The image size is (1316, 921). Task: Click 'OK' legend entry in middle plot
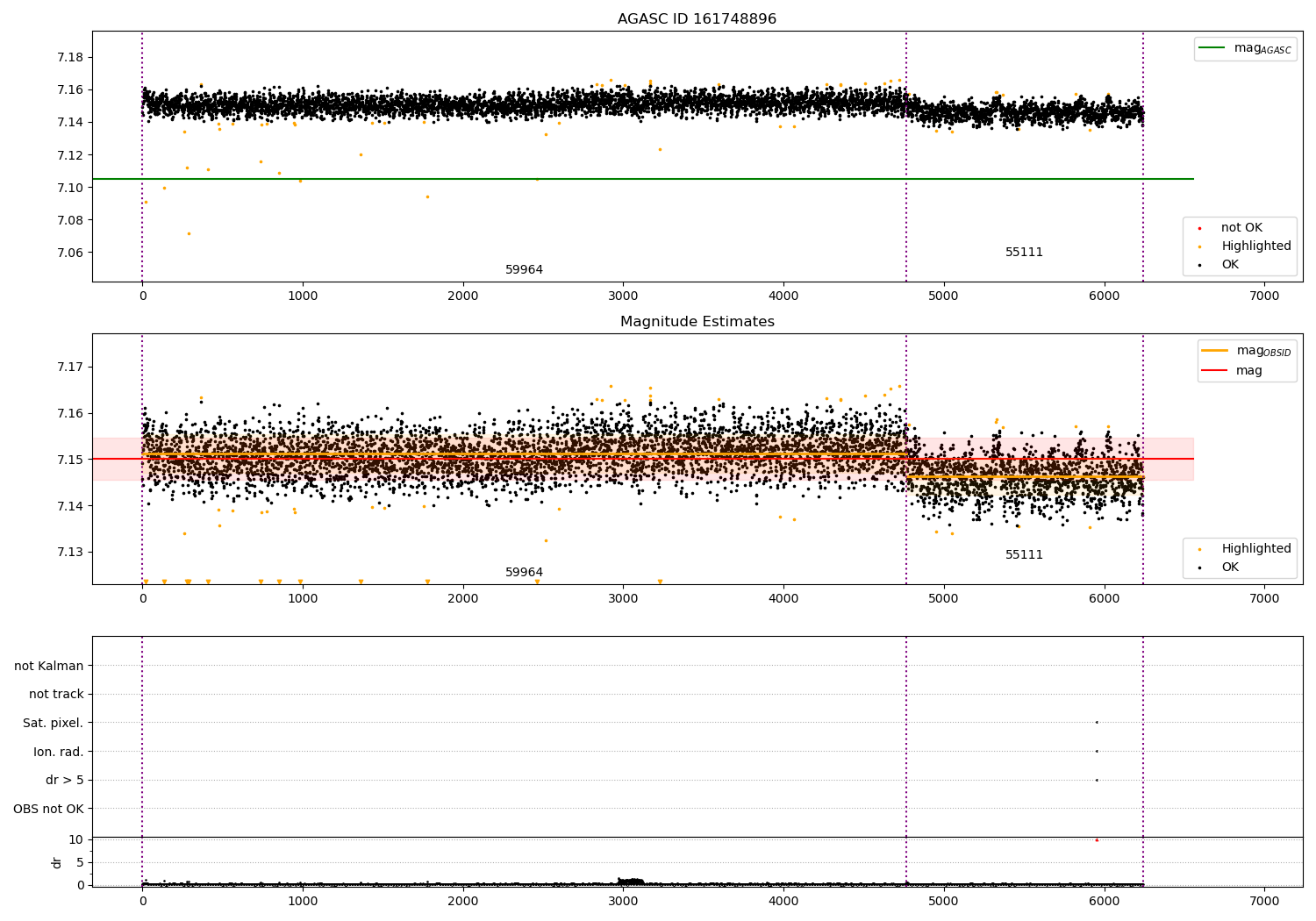[x=1230, y=568]
